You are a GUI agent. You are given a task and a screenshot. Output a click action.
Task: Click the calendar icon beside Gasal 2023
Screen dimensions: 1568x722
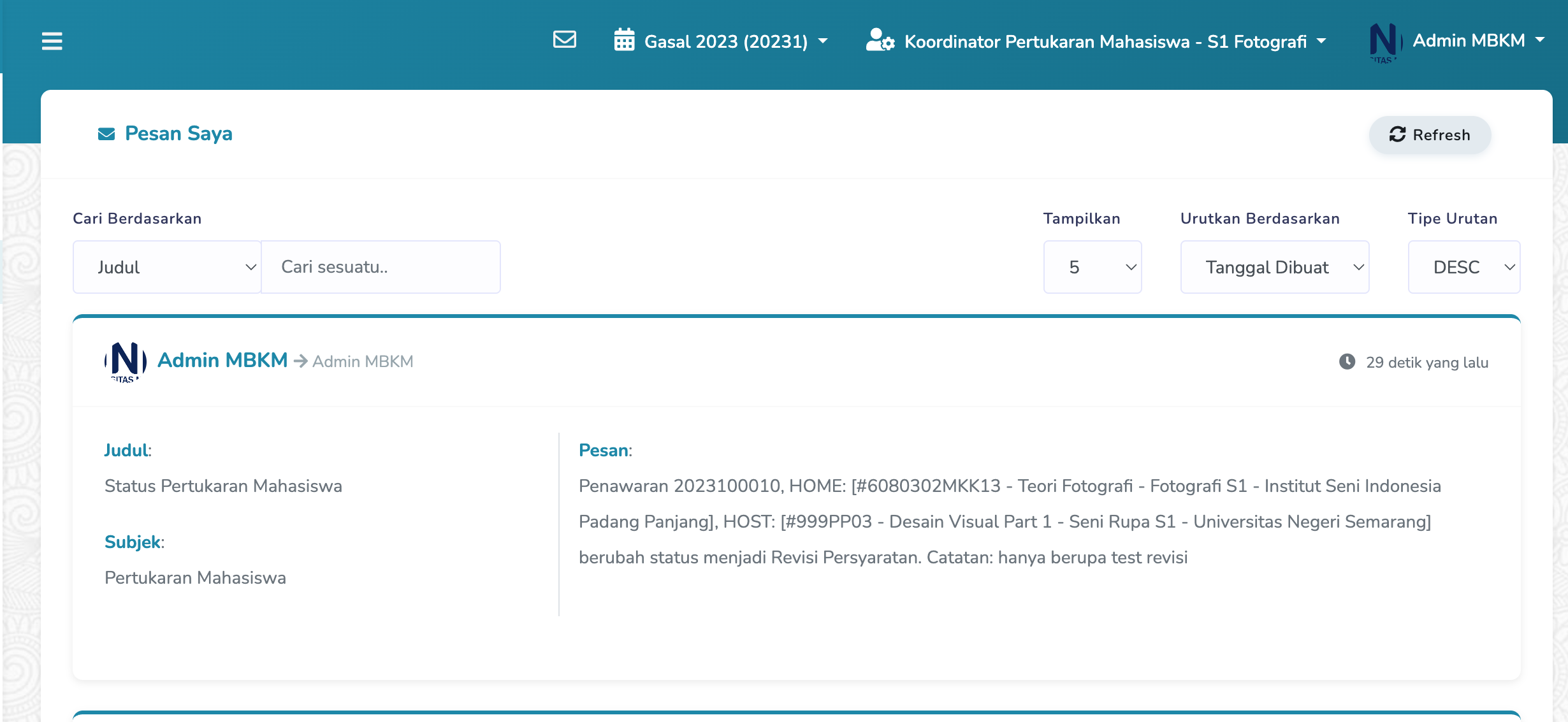[x=624, y=40]
